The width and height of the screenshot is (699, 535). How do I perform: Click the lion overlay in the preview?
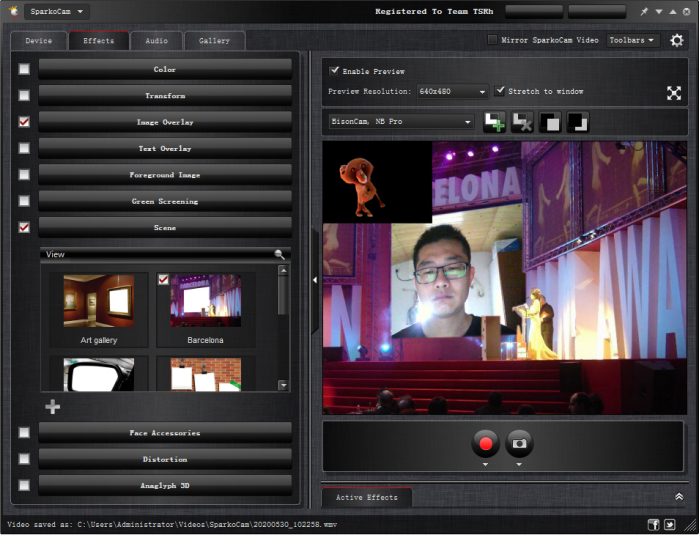point(363,186)
